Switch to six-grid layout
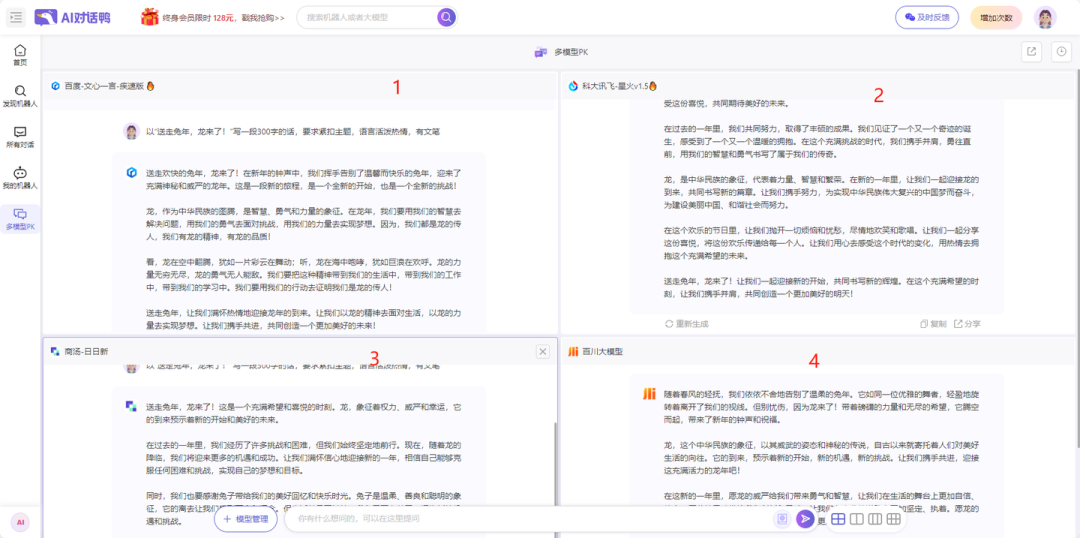This screenshot has width=1080, height=538. (x=893, y=519)
